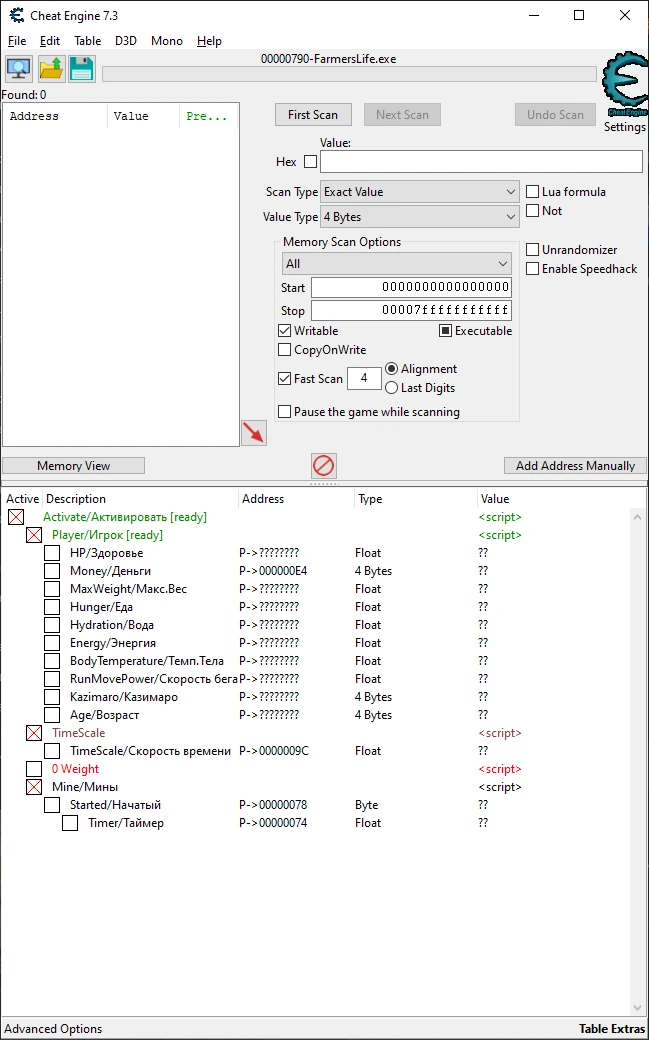This screenshot has height=1040, width=649.
Task: Toggle the Hydration/Вода checkbox
Action: pyautogui.click(x=52, y=625)
